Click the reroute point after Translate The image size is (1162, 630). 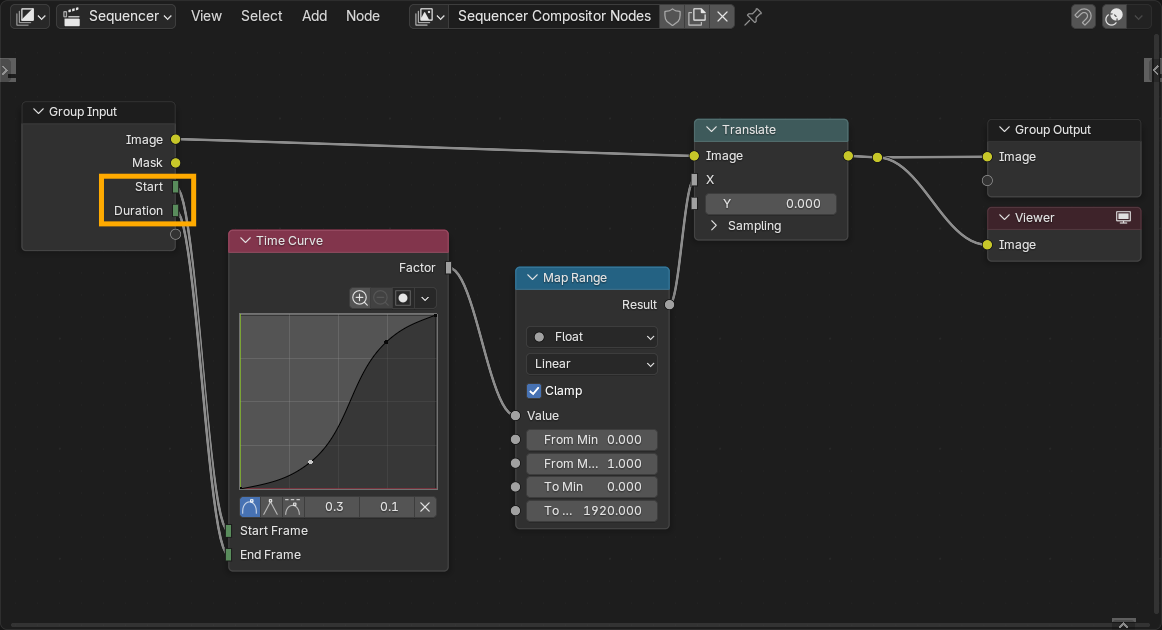coord(877,157)
